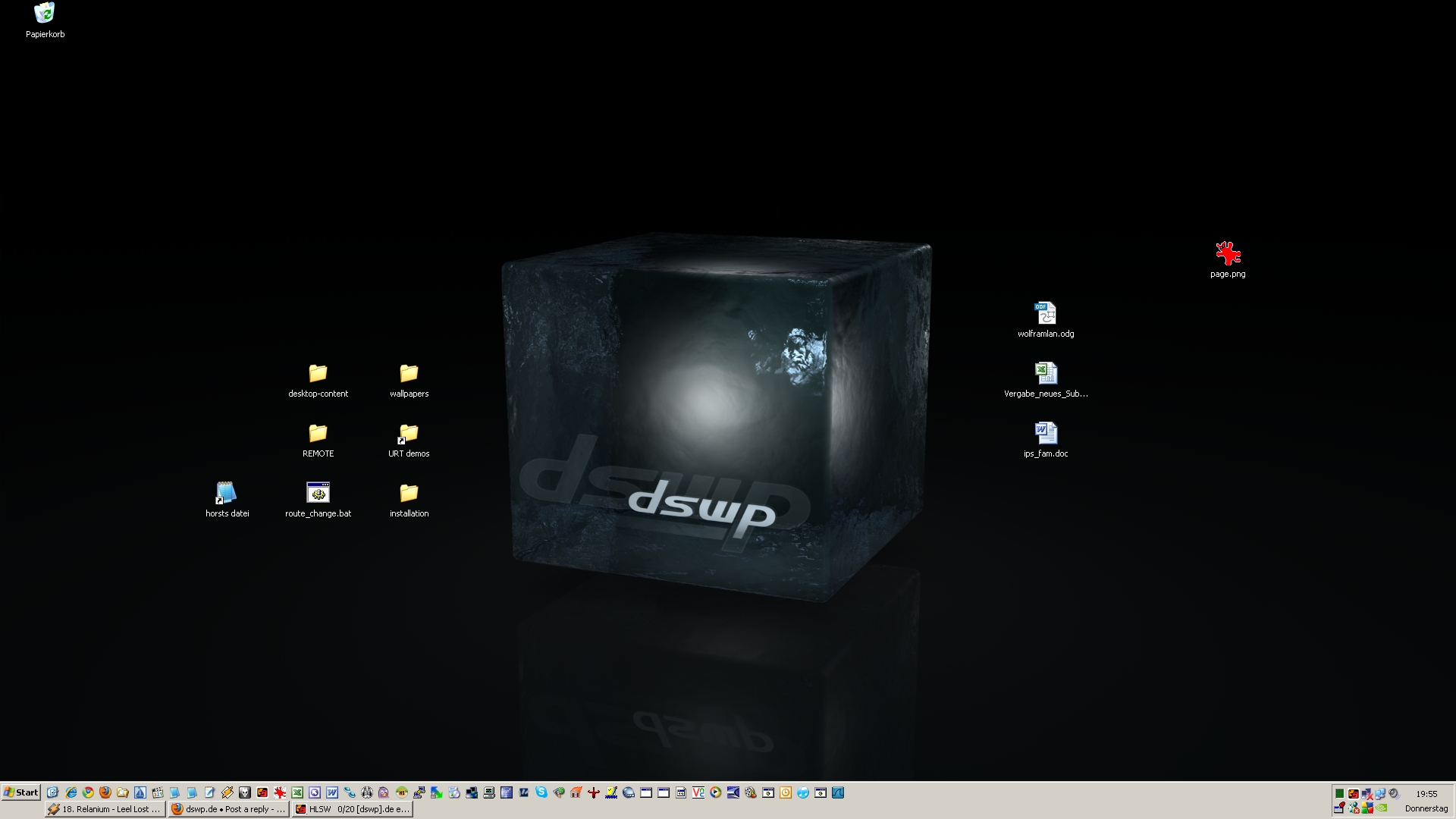Launch Firefox from quick launch bar

tap(105, 792)
